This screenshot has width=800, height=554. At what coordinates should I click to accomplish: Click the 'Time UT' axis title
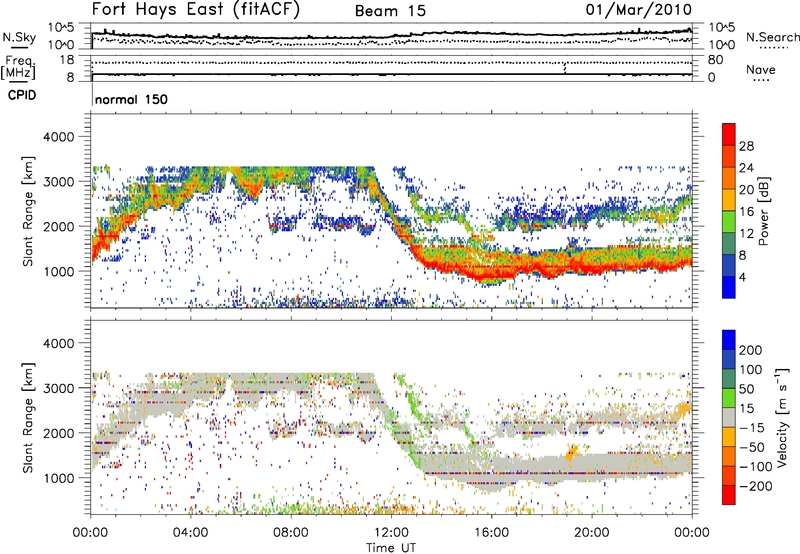click(x=391, y=548)
